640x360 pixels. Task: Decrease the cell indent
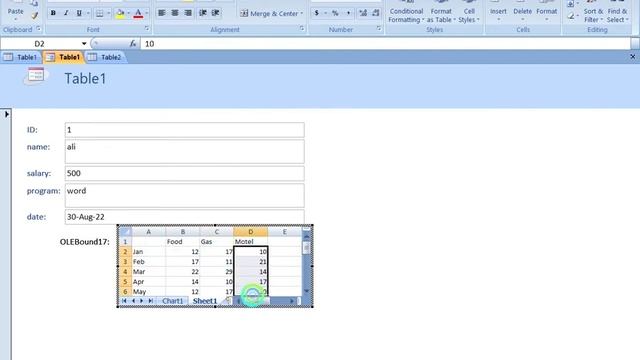tap(203, 13)
